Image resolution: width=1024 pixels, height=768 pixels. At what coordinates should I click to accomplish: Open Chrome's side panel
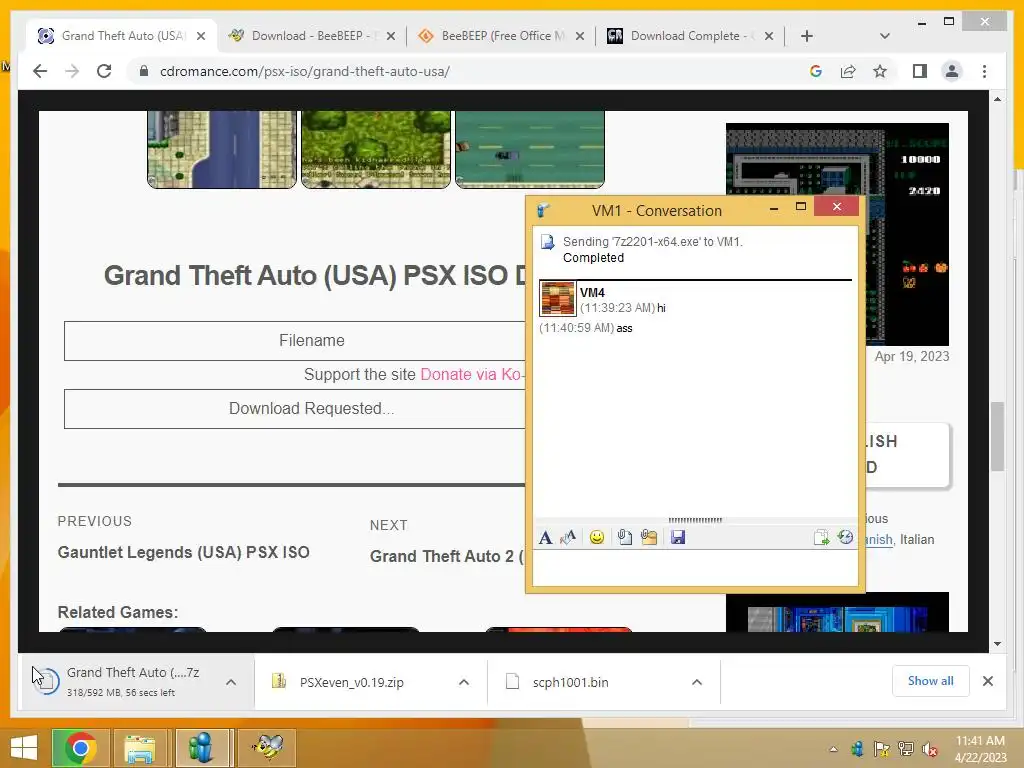[x=920, y=71]
